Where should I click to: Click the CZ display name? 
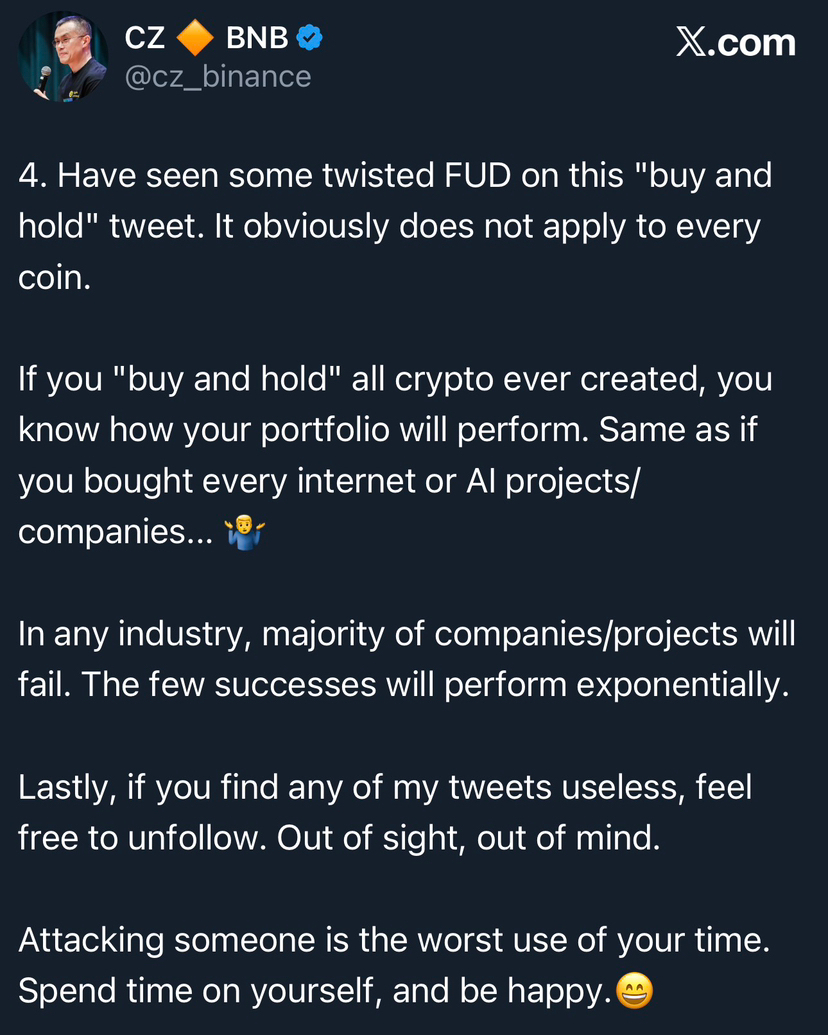[145, 39]
